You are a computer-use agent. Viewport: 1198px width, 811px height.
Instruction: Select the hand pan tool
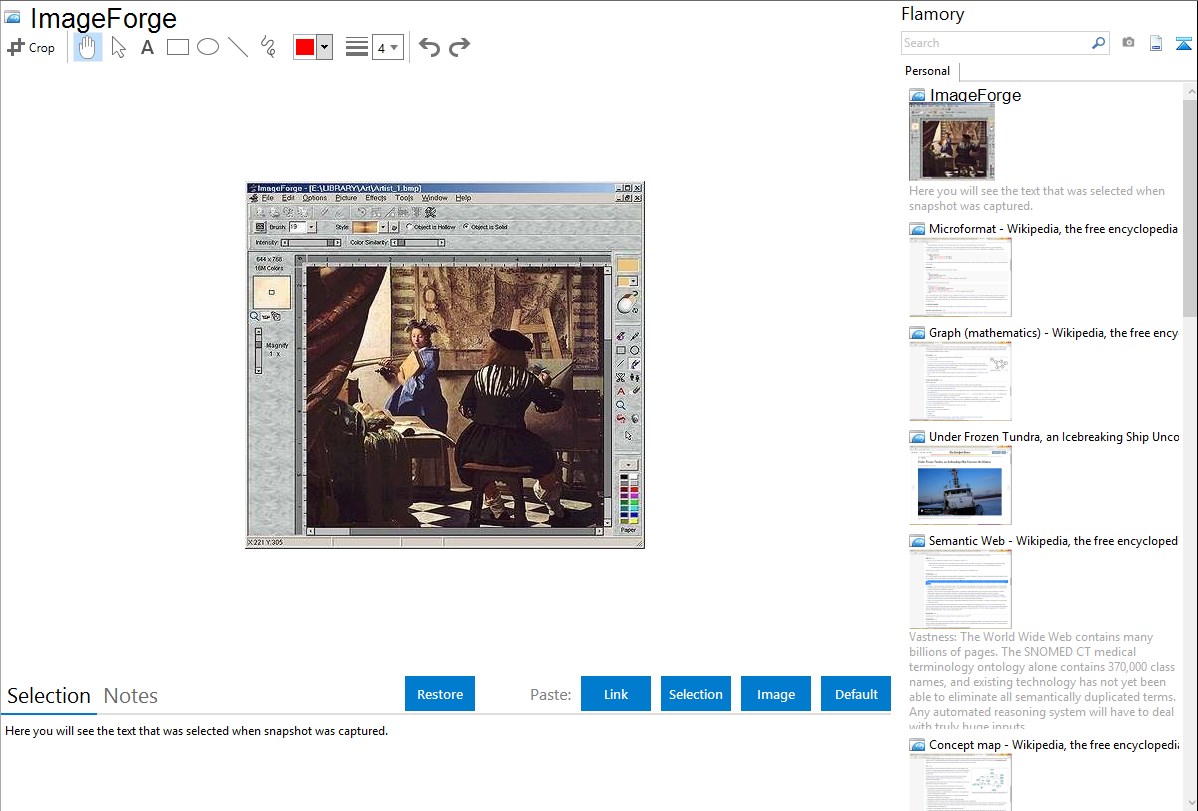(x=87, y=47)
